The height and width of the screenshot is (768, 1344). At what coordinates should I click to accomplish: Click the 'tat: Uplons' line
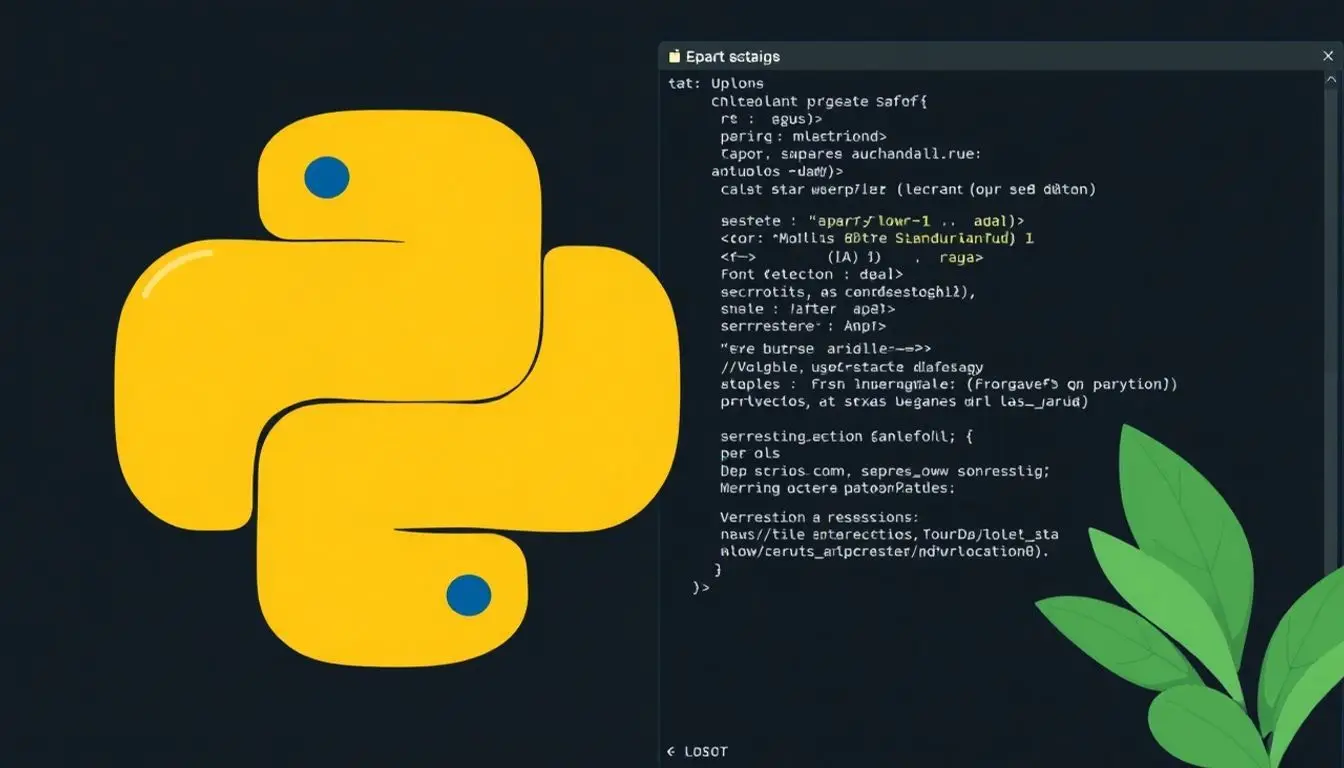(716, 84)
